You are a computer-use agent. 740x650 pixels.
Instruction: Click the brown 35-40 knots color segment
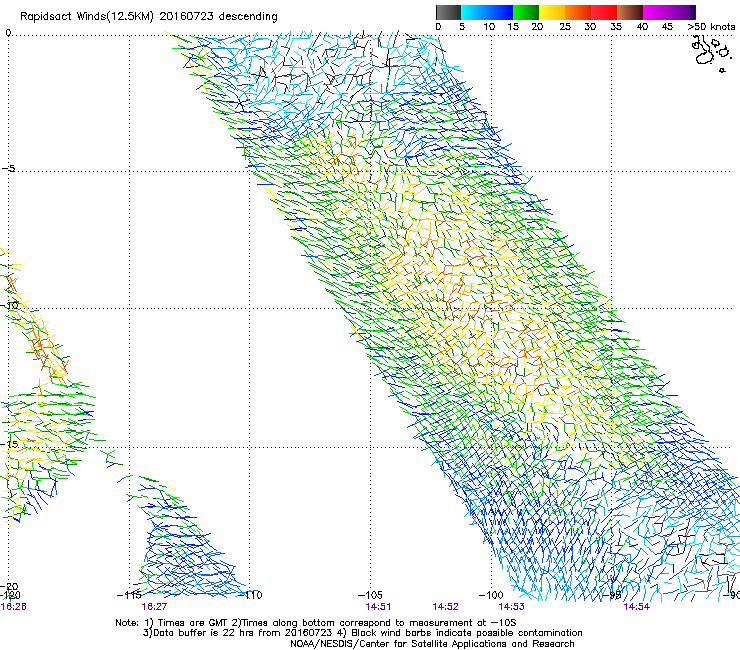pyautogui.click(x=630, y=12)
